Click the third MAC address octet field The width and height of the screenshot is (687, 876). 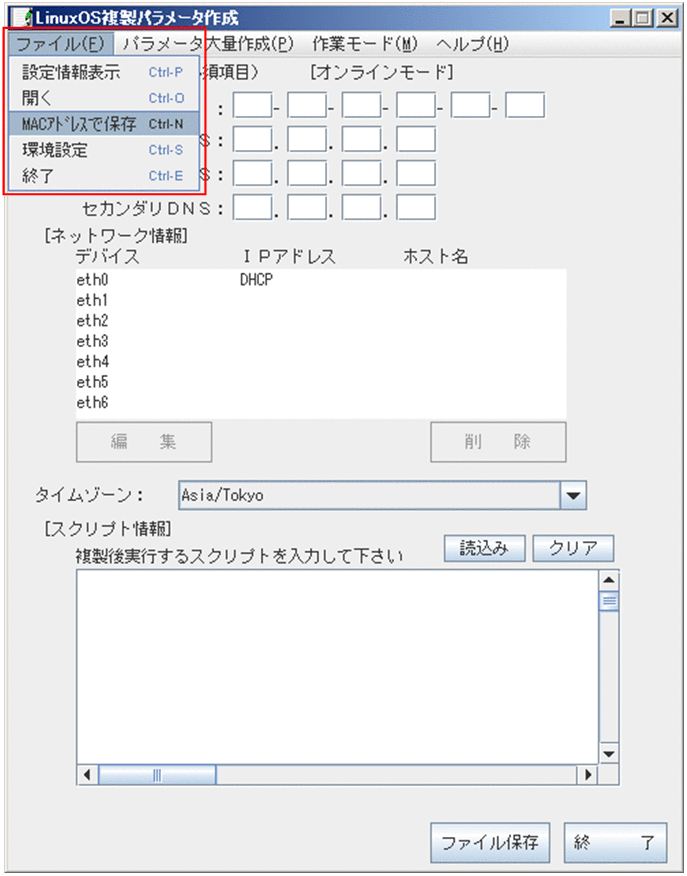click(x=361, y=105)
